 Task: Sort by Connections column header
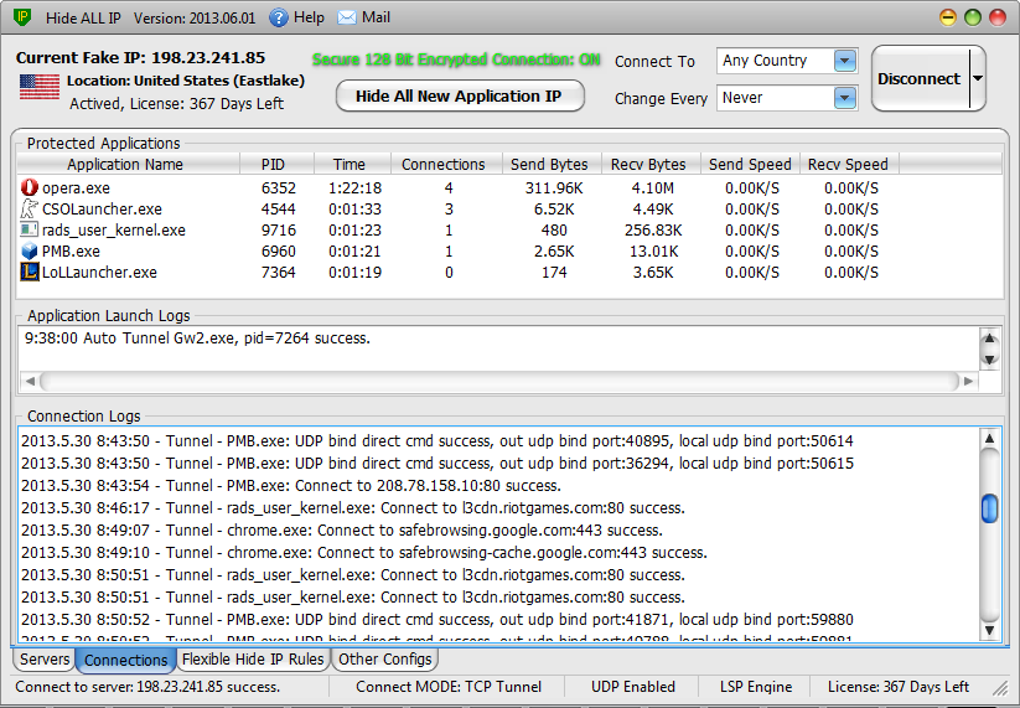(446, 164)
